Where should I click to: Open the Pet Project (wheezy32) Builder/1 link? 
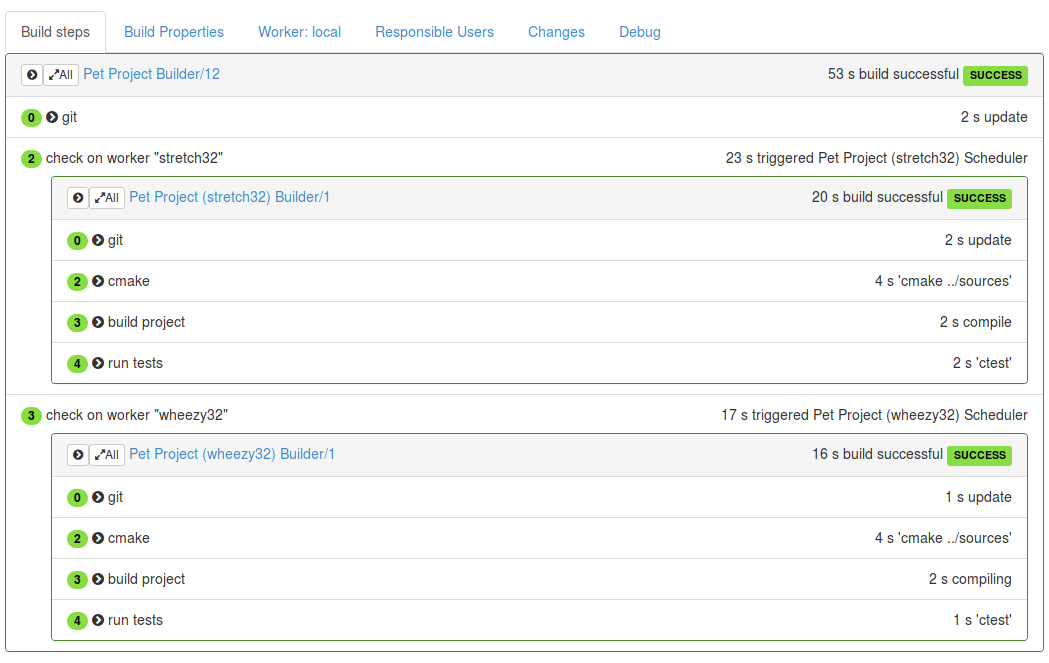[231, 454]
